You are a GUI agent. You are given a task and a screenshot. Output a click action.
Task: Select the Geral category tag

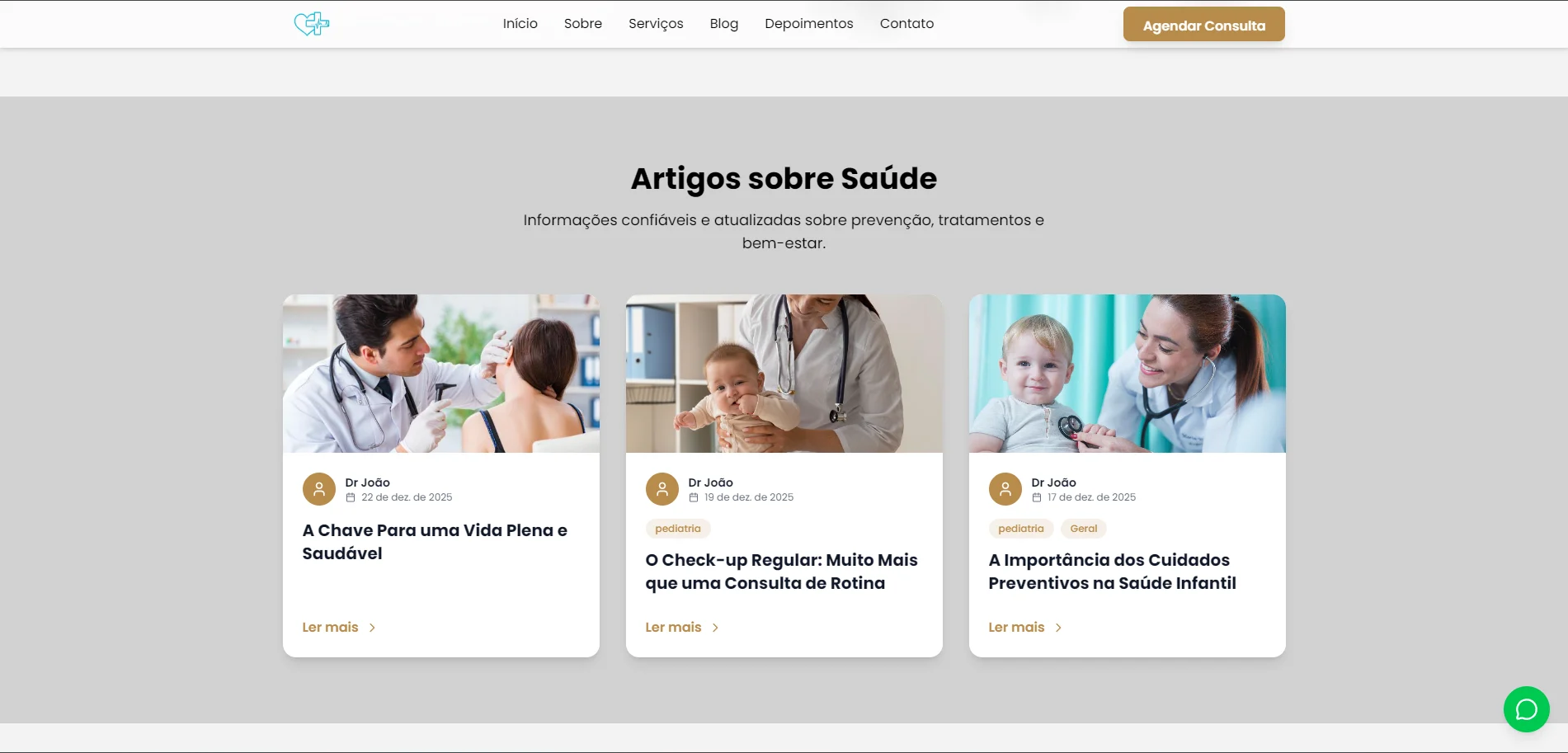click(x=1083, y=529)
